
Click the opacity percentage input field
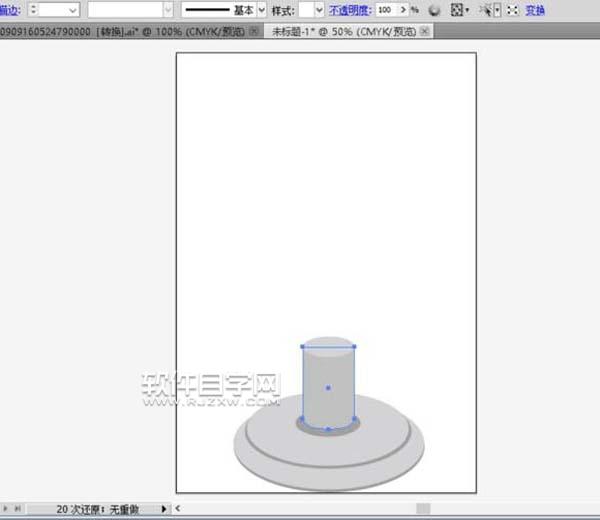pos(386,9)
